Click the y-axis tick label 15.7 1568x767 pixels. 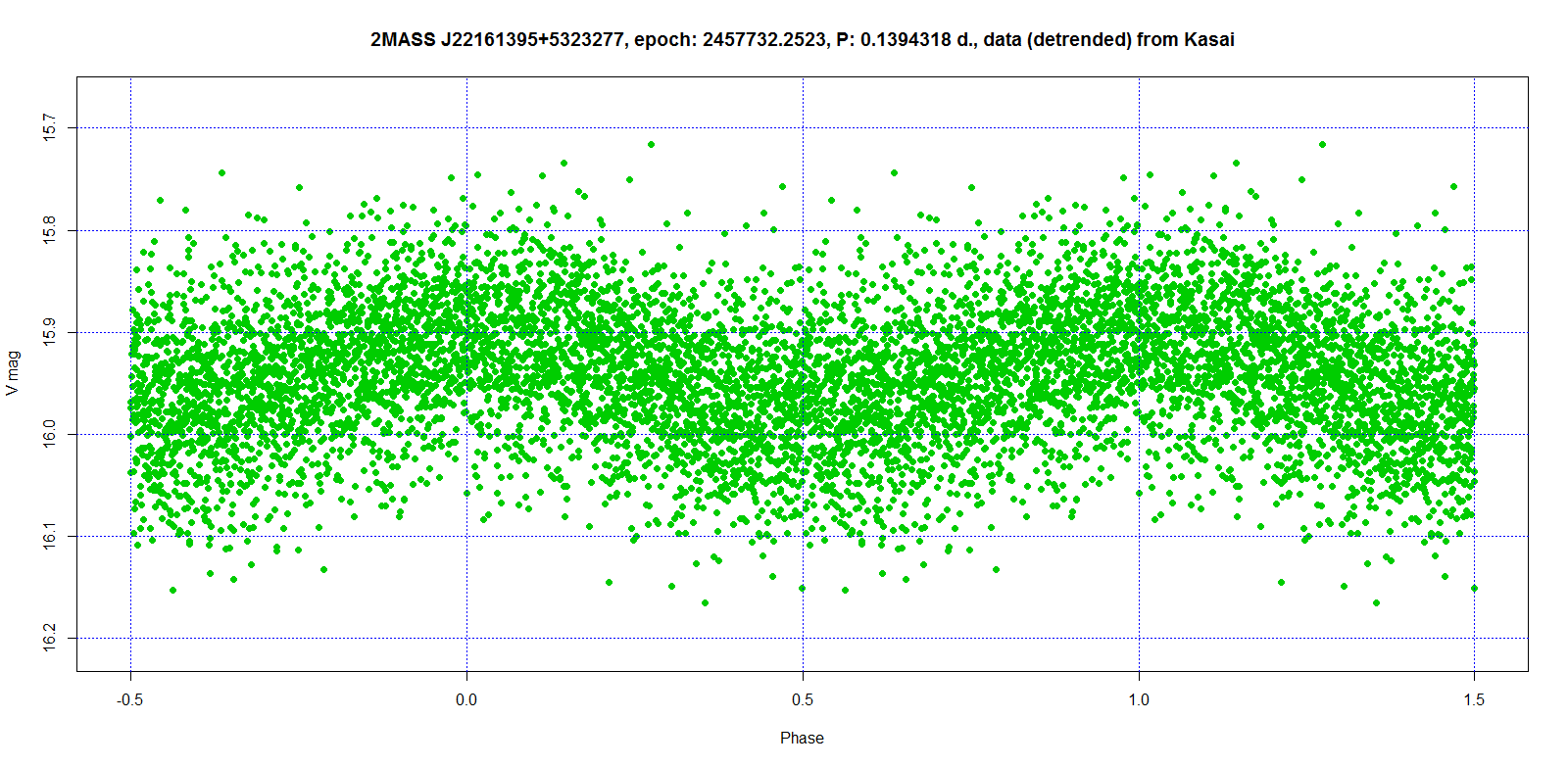click(x=50, y=128)
